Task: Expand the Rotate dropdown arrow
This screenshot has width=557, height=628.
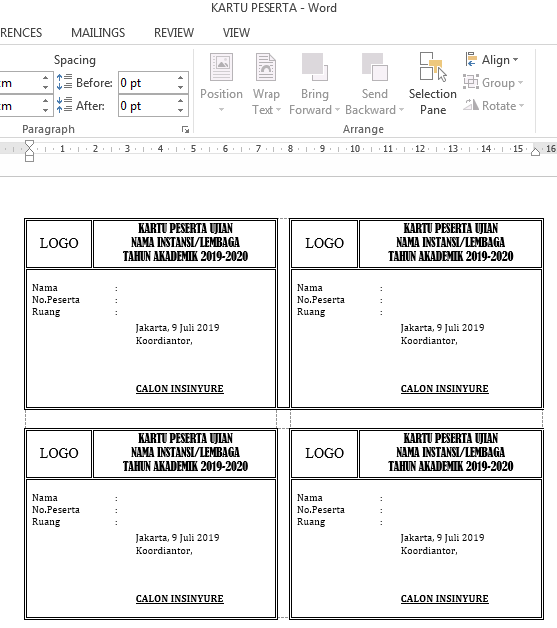Action: 521,106
